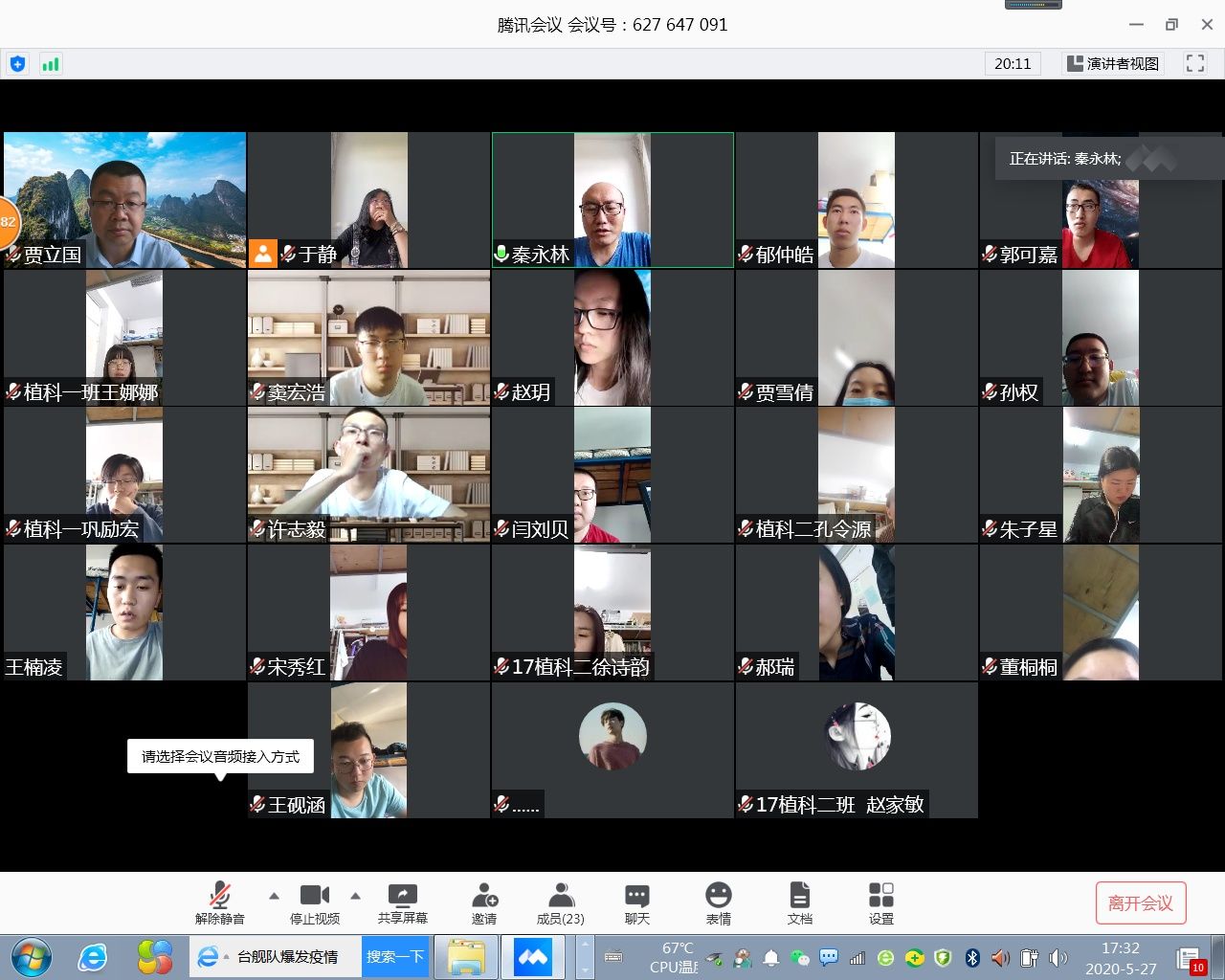Open Tencent Meeting in Windows taskbar

[532, 957]
